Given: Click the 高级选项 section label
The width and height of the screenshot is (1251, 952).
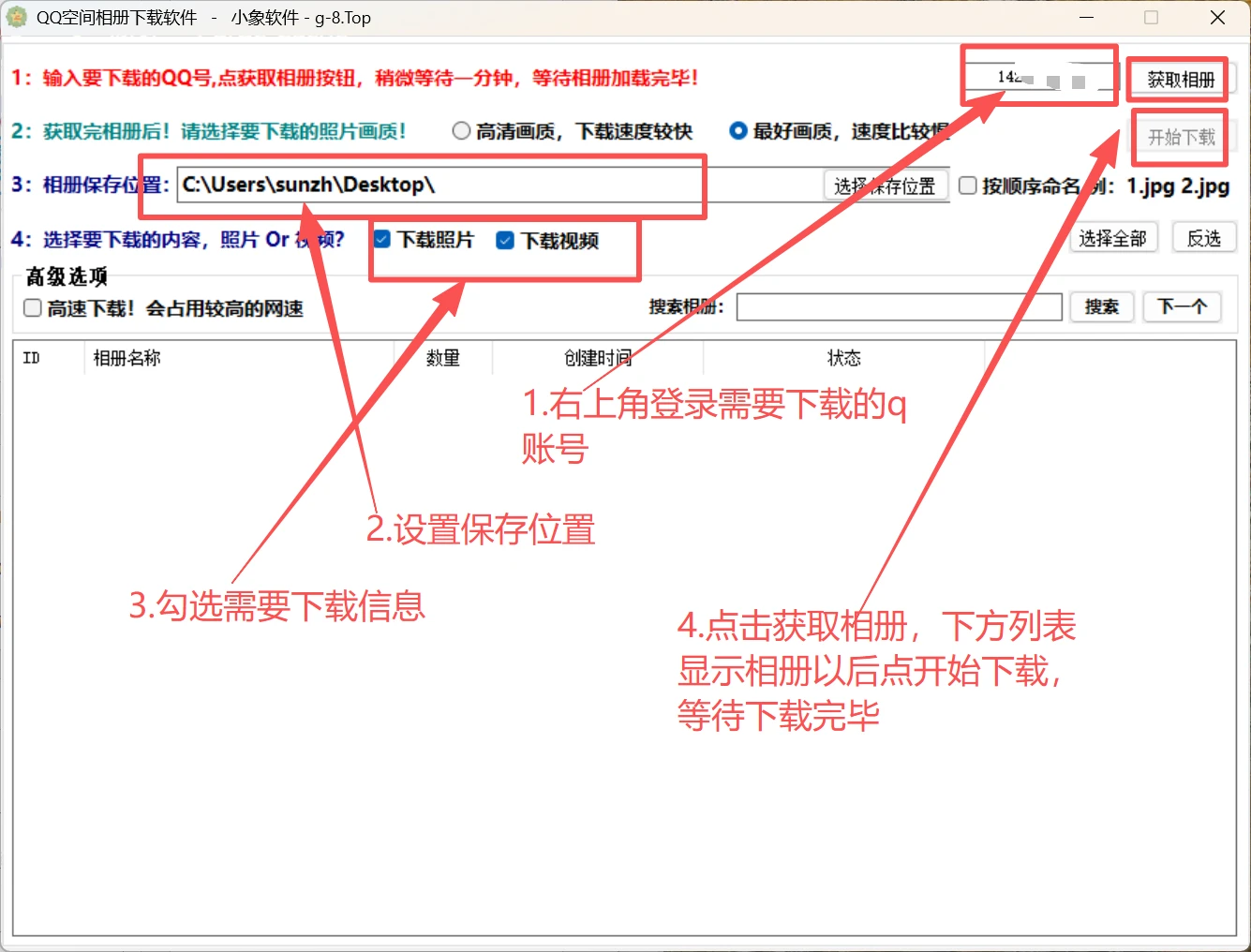Looking at the screenshot, I should 67,276.
